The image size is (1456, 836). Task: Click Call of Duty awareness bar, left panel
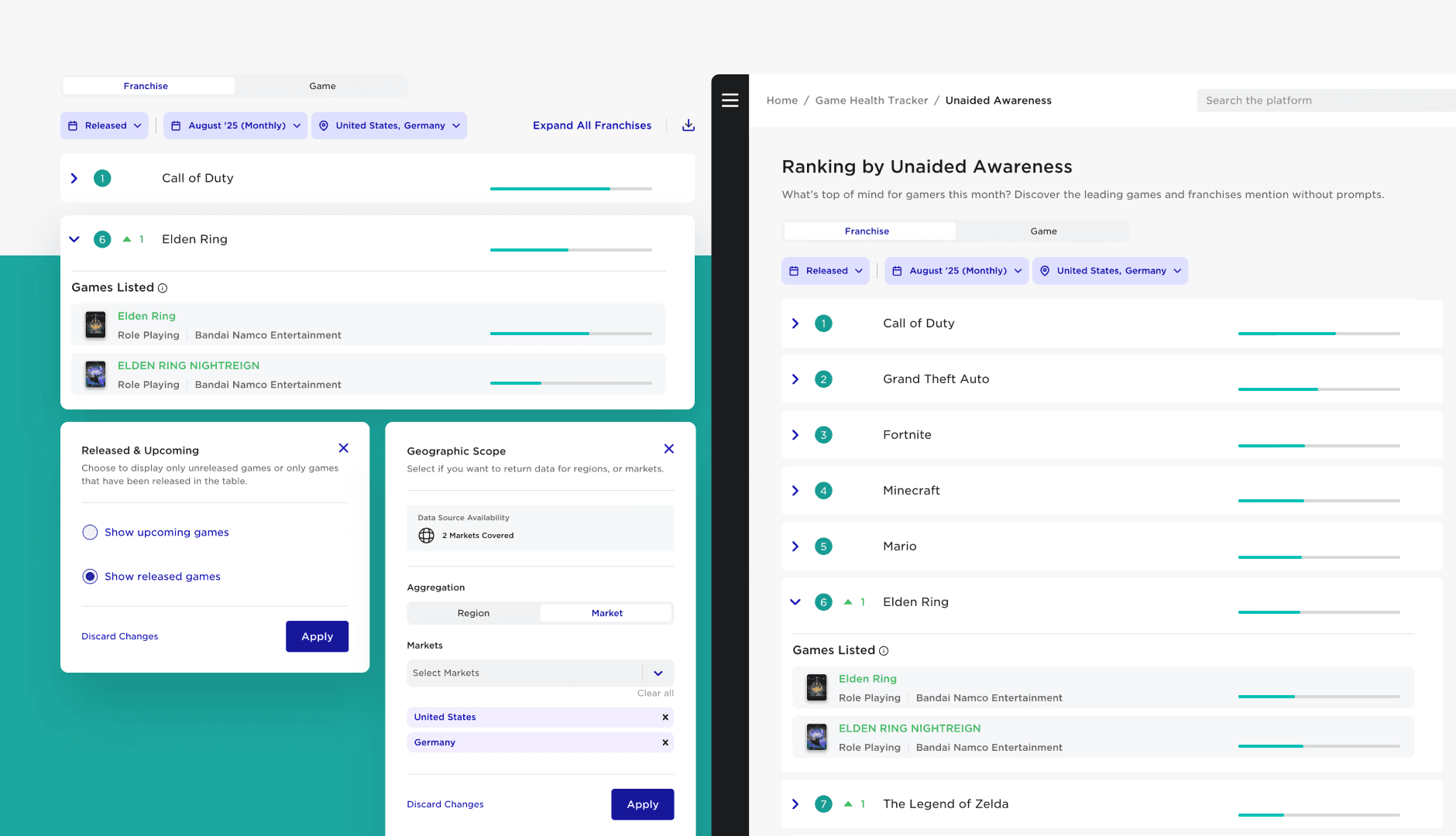(571, 189)
